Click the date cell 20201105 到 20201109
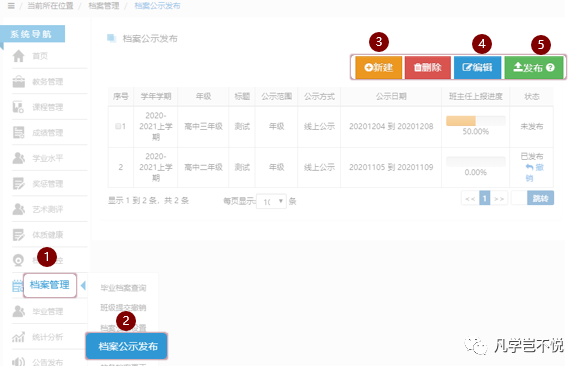Viewport: 582px width, 371px height. [x=391, y=167]
